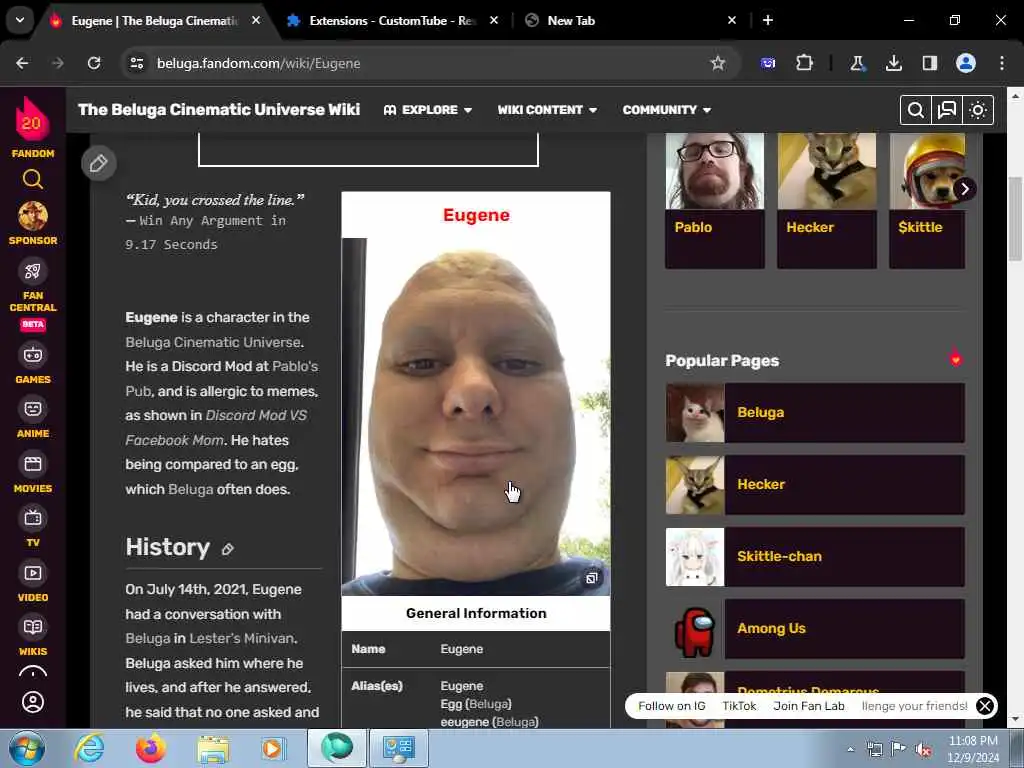This screenshot has width=1024, height=768.
Task: Open the Games controller icon
Action: [33, 355]
